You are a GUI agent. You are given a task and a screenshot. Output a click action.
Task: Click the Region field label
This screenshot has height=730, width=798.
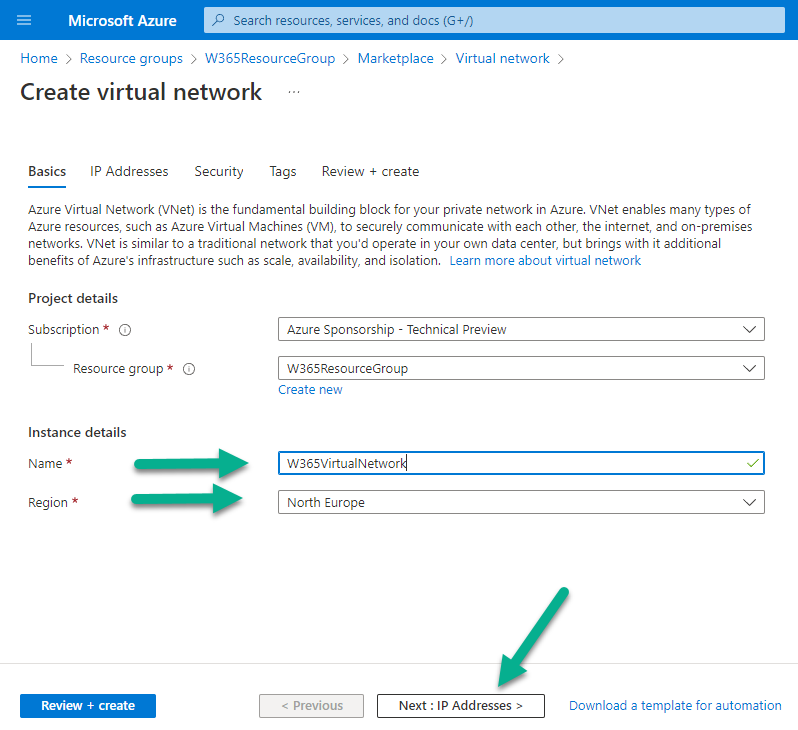pyautogui.click(x=47, y=502)
